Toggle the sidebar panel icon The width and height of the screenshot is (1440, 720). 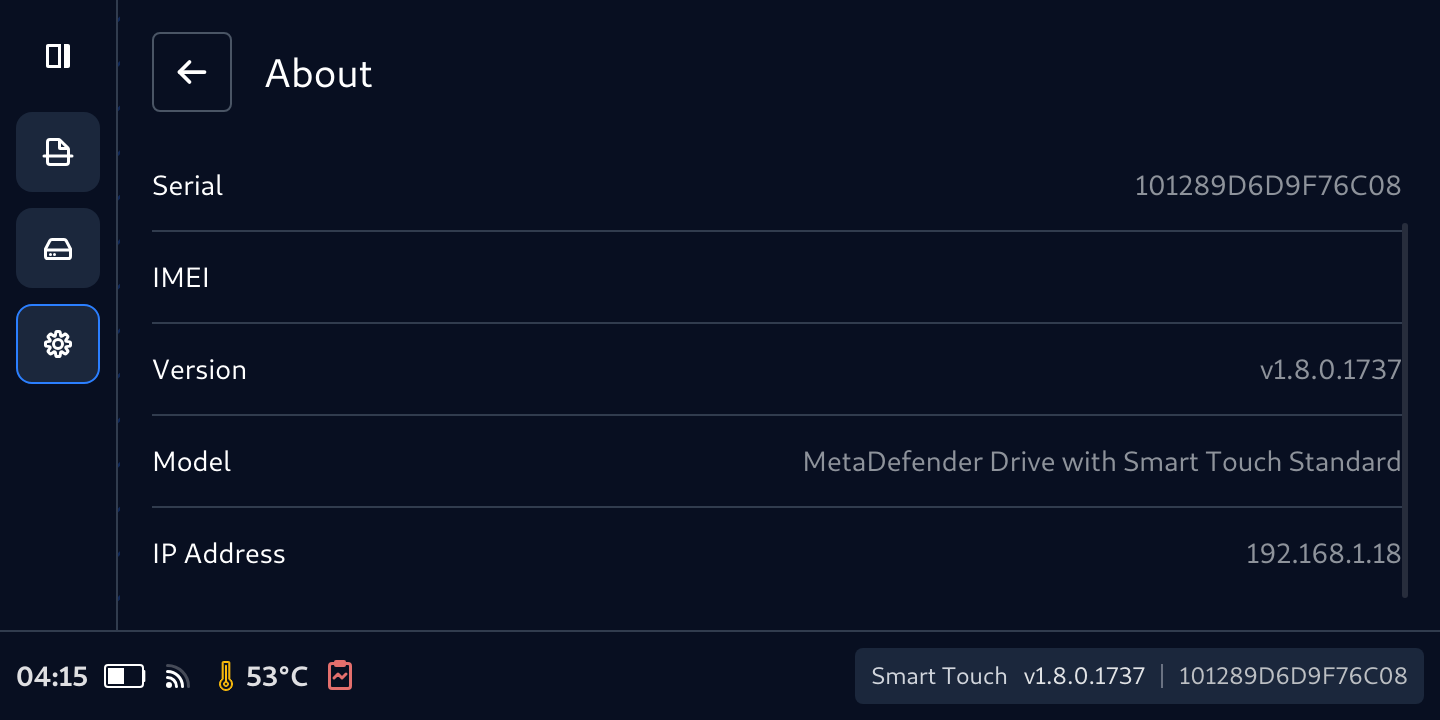pos(58,56)
